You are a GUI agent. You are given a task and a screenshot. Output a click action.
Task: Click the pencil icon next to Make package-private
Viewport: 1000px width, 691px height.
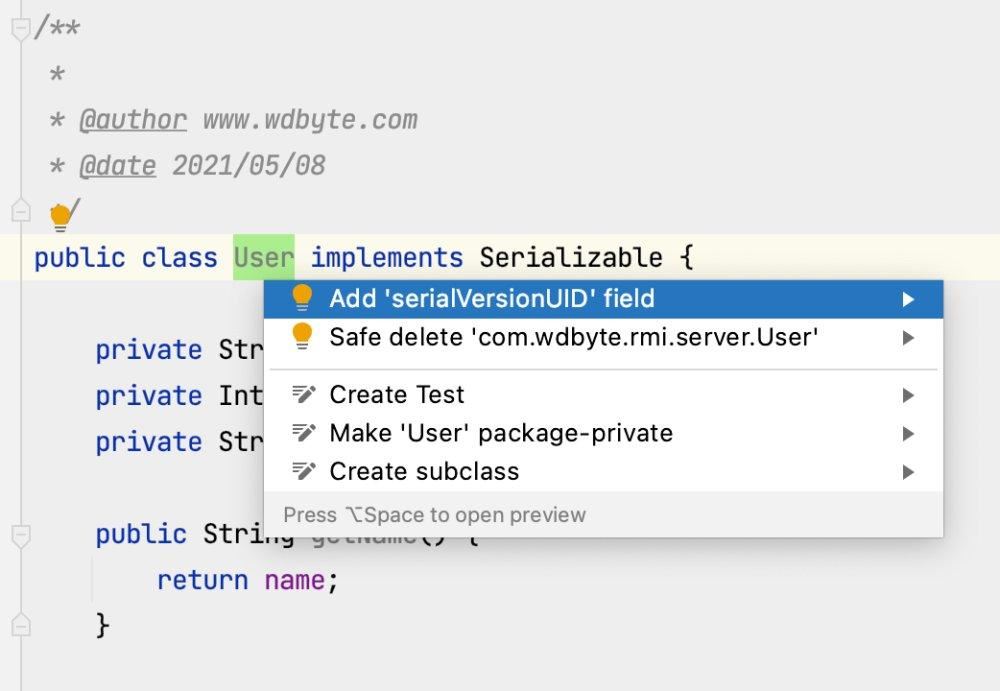click(x=304, y=433)
